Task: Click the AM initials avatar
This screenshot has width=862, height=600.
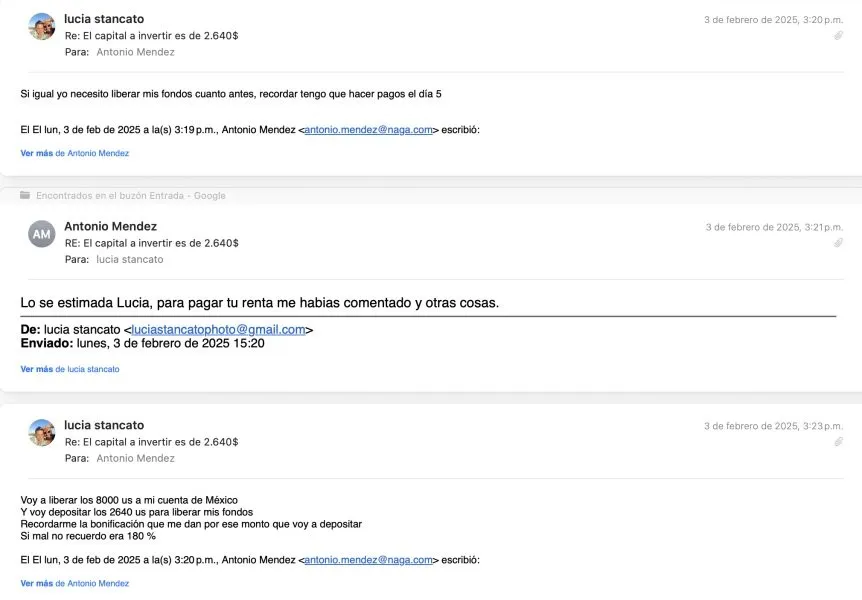Action: pos(42,234)
